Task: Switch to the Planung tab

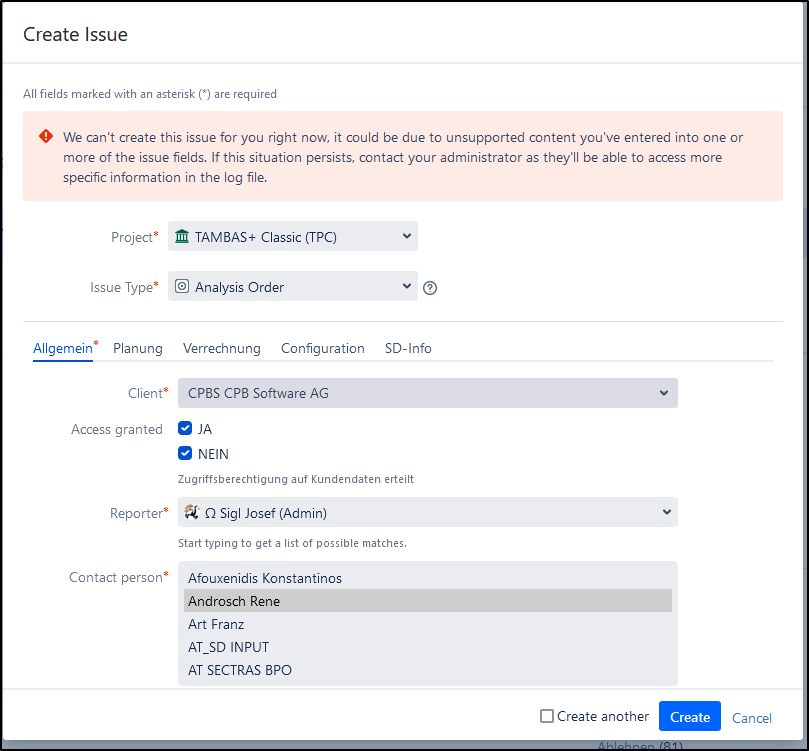Action: (138, 348)
